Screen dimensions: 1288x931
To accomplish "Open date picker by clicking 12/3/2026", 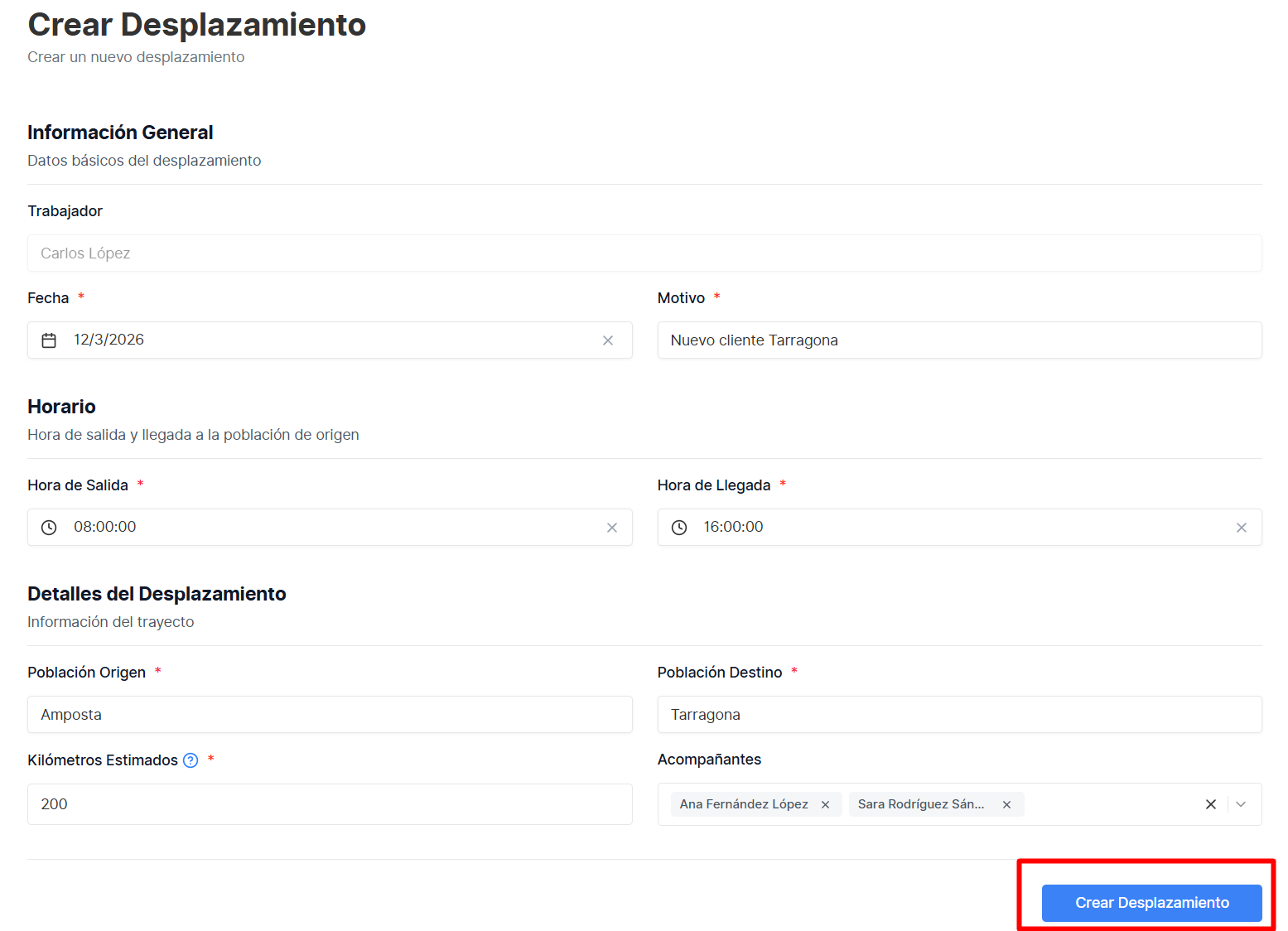I will coord(109,340).
